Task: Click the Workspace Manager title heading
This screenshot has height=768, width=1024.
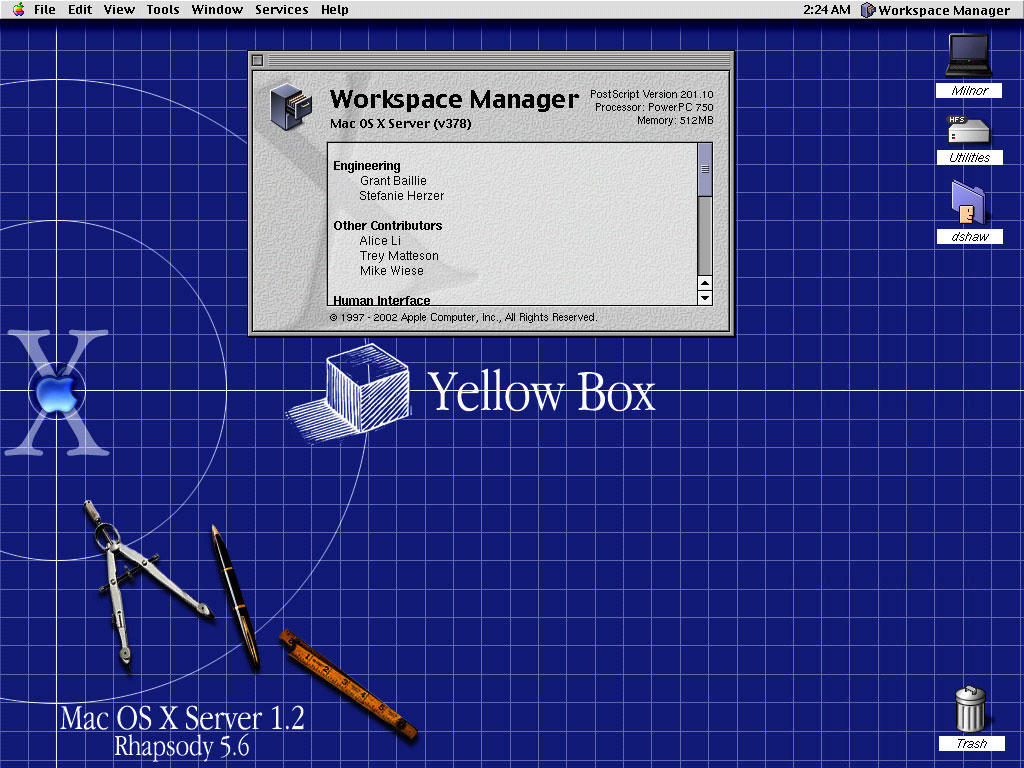Action: [454, 99]
